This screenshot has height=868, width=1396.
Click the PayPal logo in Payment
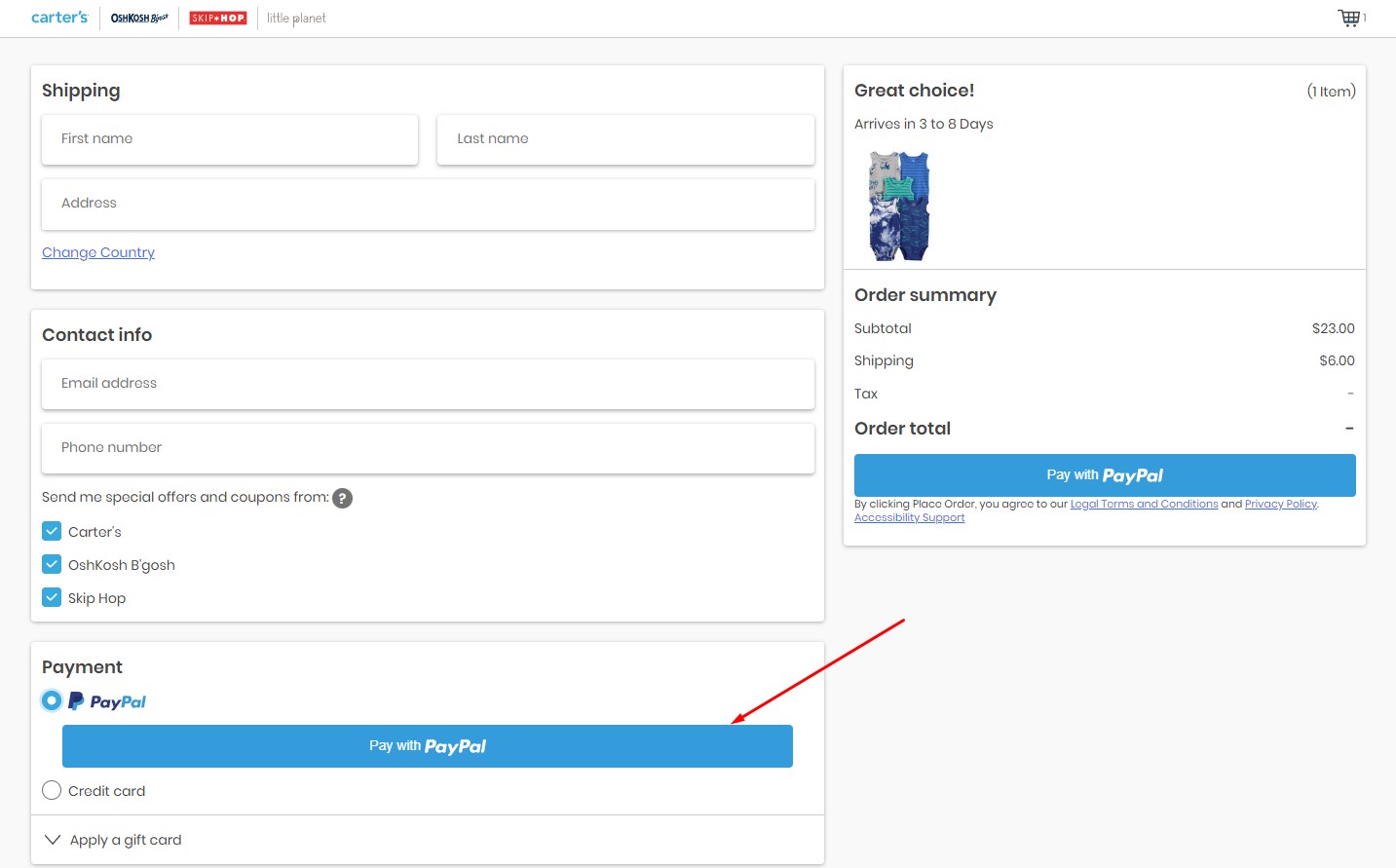tap(107, 701)
